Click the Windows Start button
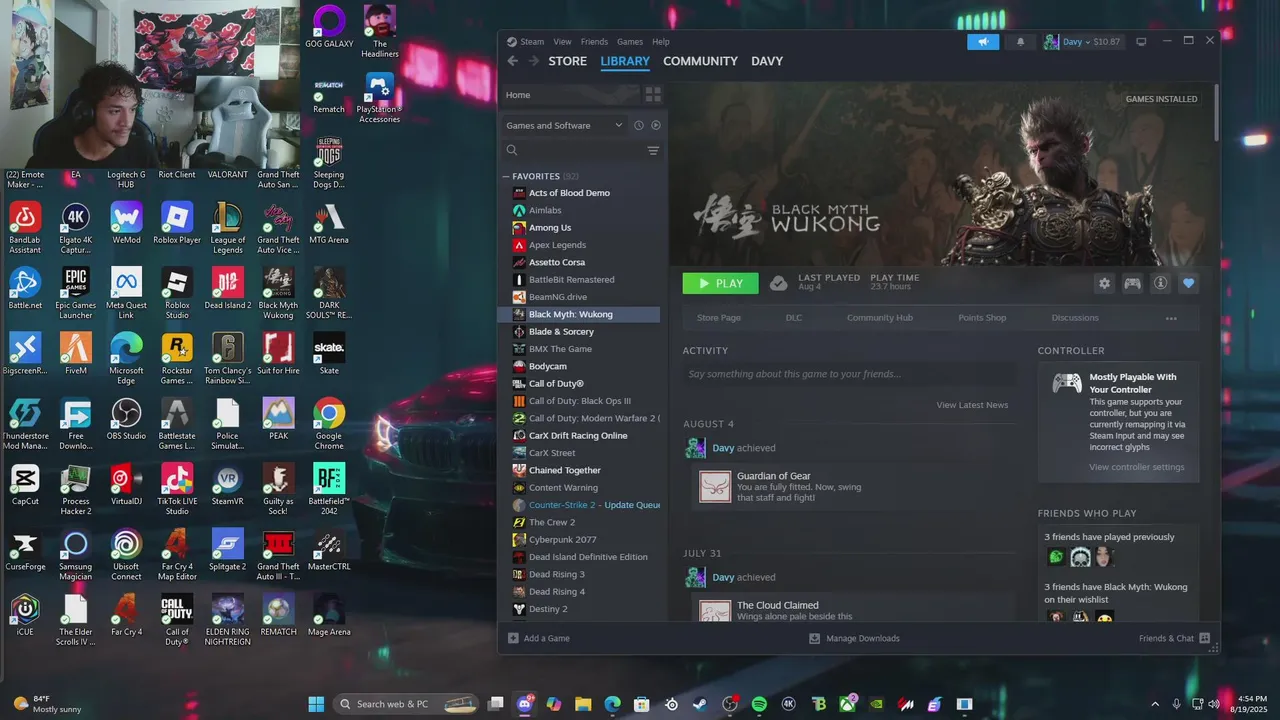1280x720 pixels. coord(316,704)
